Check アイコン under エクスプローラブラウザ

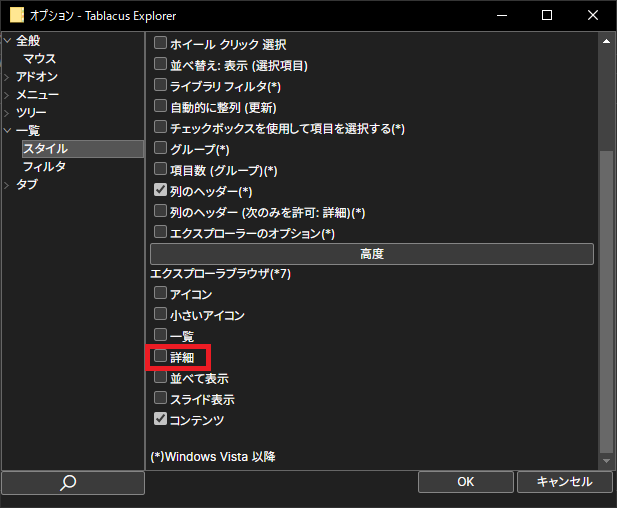(160, 293)
